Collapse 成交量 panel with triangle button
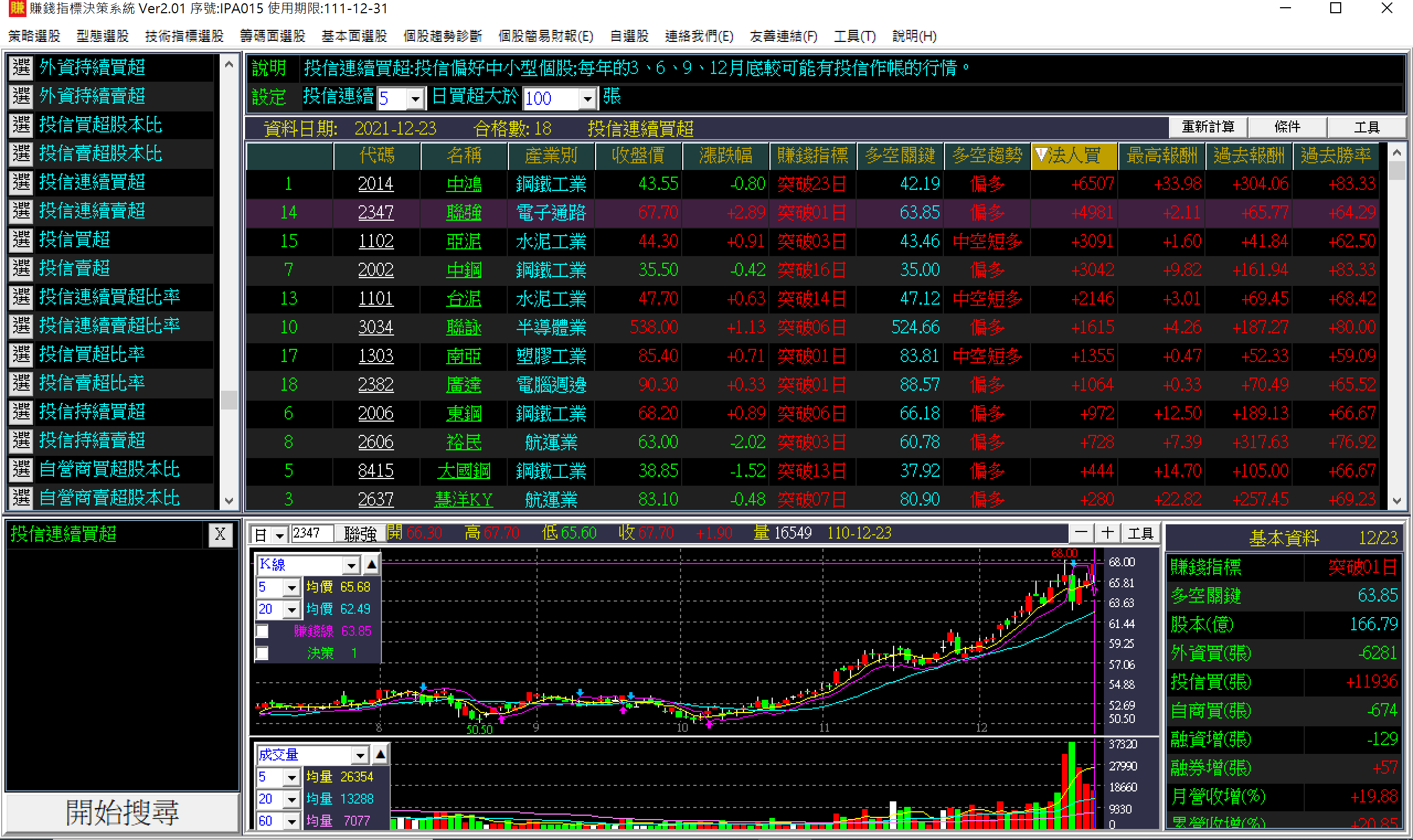Screen dimensions: 1413x840 [x=380, y=754]
